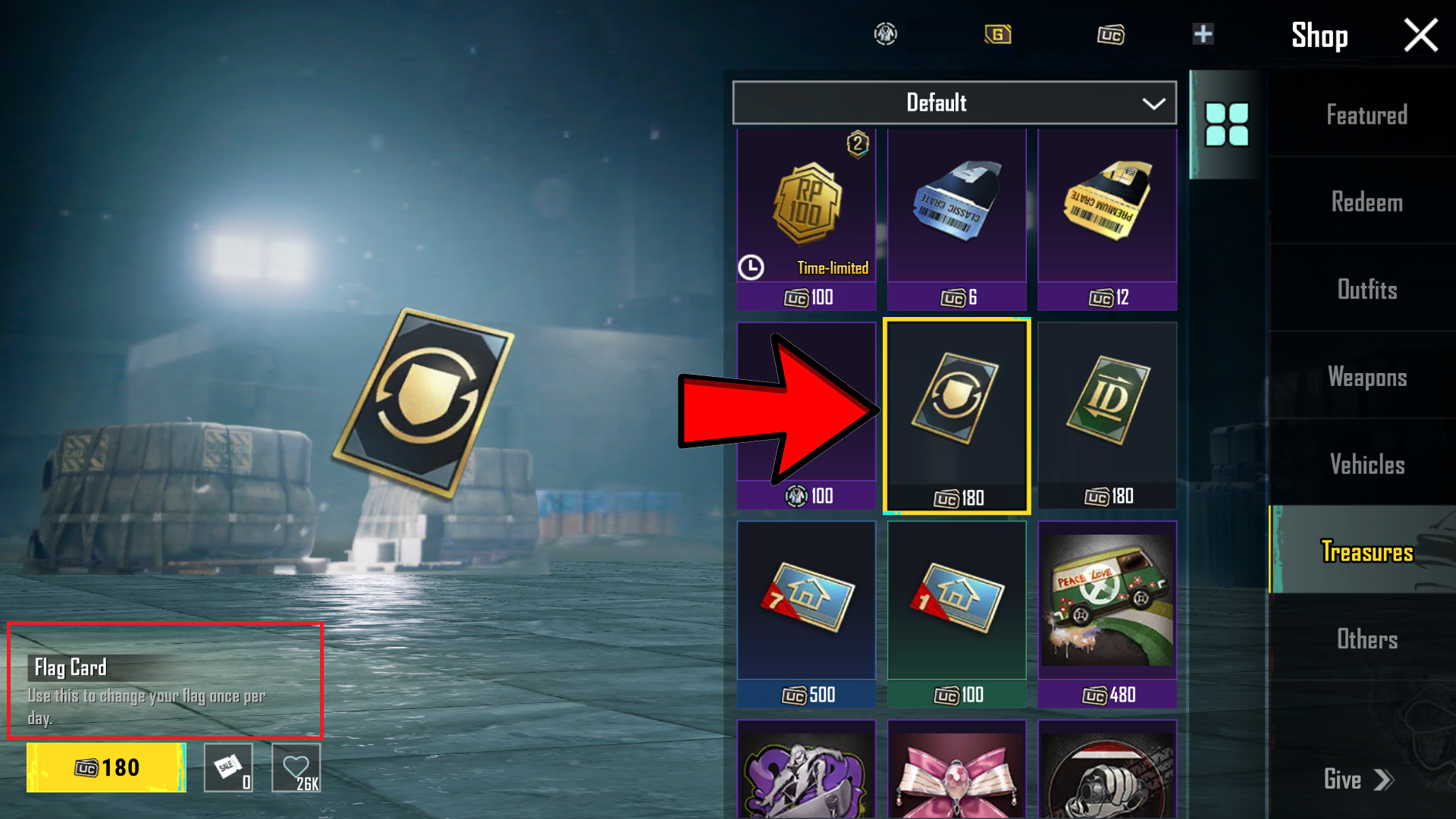Select the sale coupon icon
The image size is (1456, 819).
point(228,767)
